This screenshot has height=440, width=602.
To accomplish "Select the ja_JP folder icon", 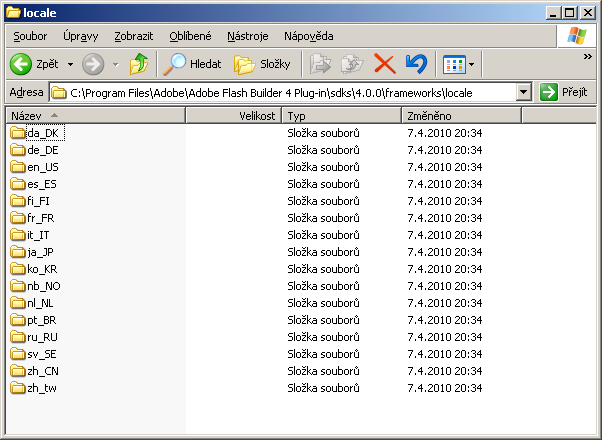I will 18,251.
